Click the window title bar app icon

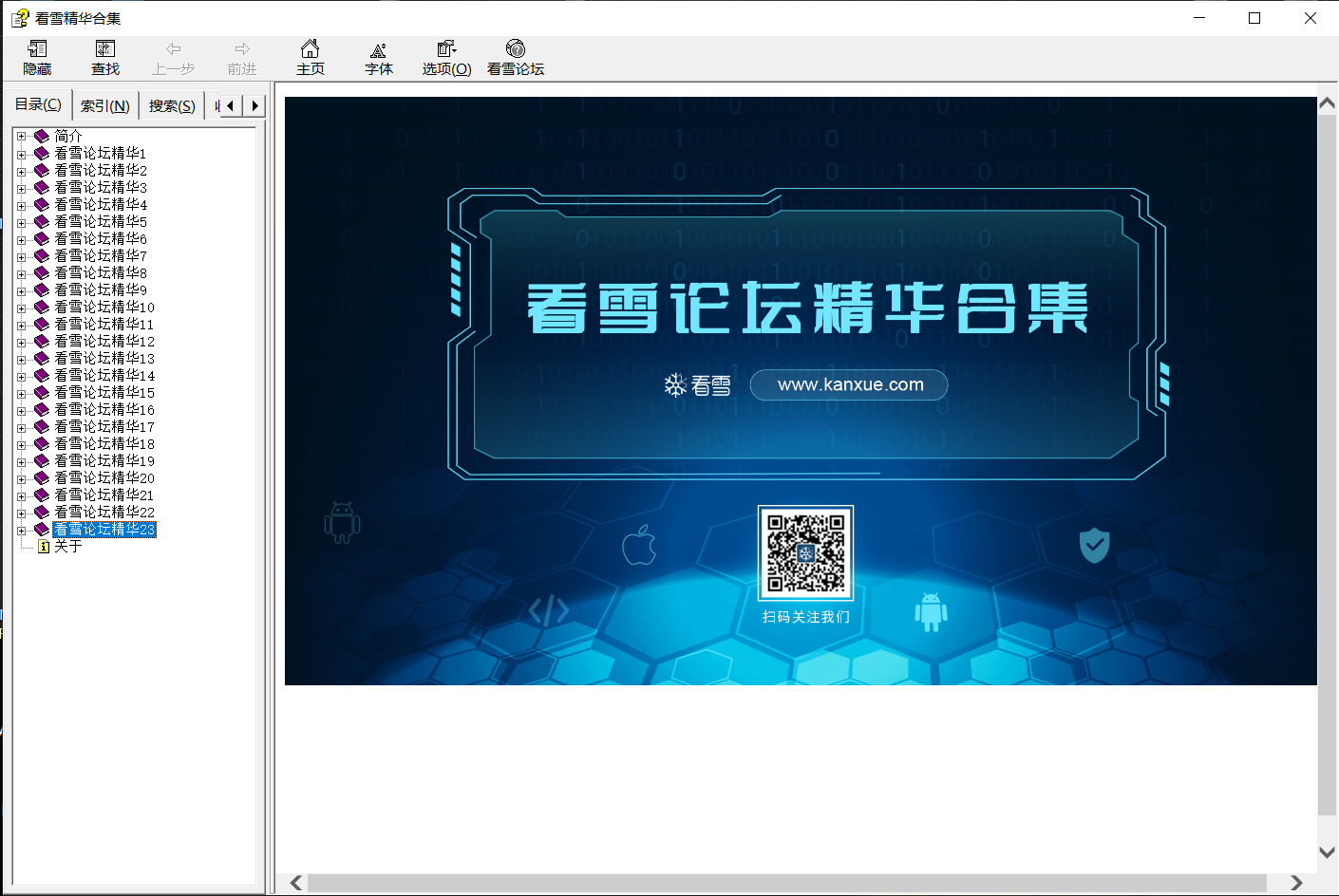20,18
